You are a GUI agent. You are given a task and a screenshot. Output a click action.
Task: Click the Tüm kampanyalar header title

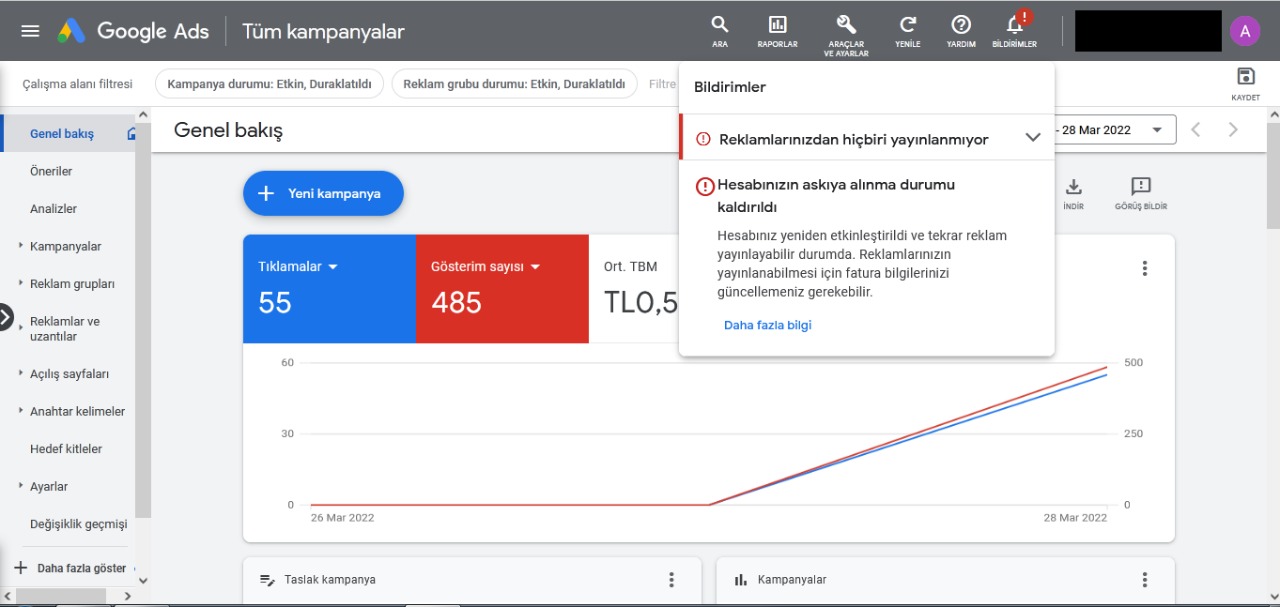click(x=323, y=31)
